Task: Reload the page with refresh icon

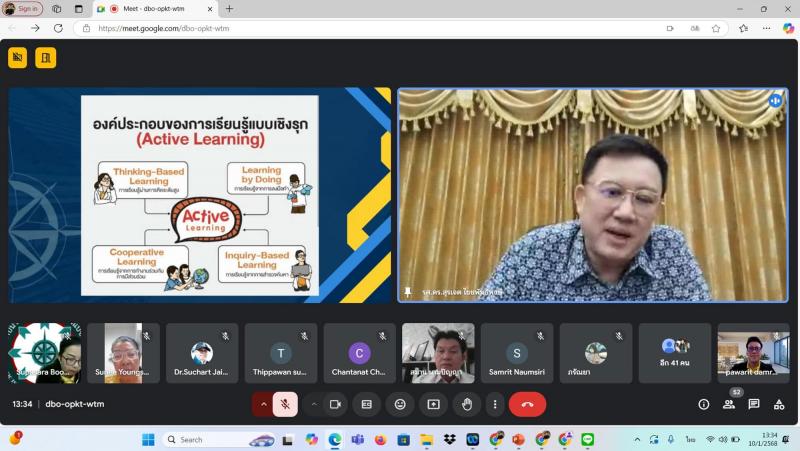Action: (58, 29)
